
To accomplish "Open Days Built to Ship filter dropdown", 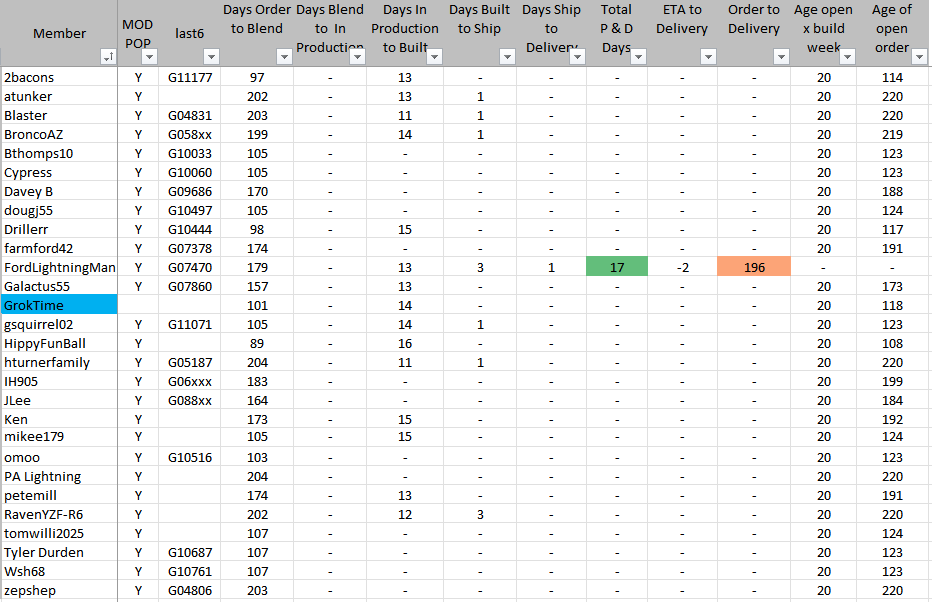I will 504,58.
